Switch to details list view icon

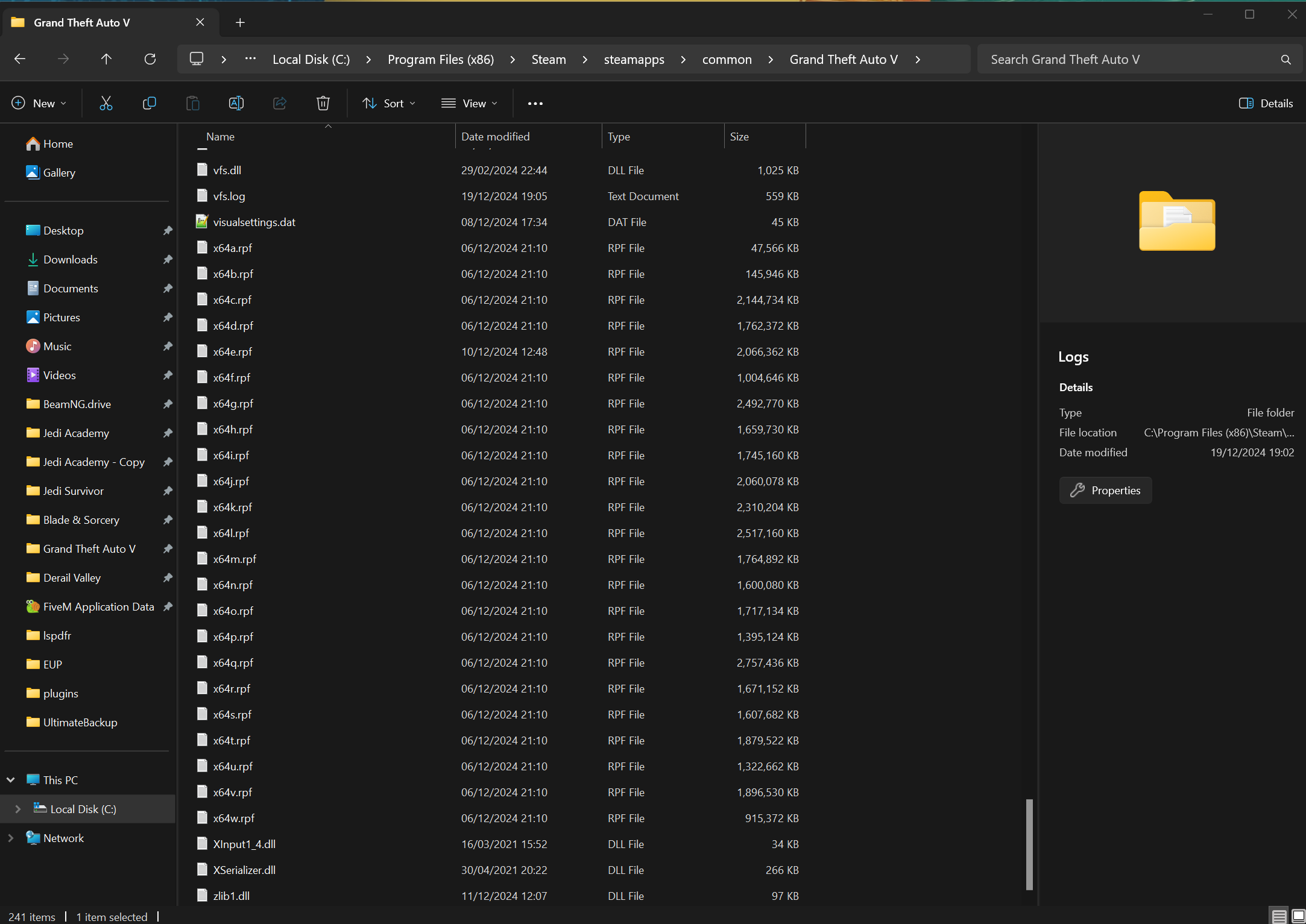(x=1279, y=916)
